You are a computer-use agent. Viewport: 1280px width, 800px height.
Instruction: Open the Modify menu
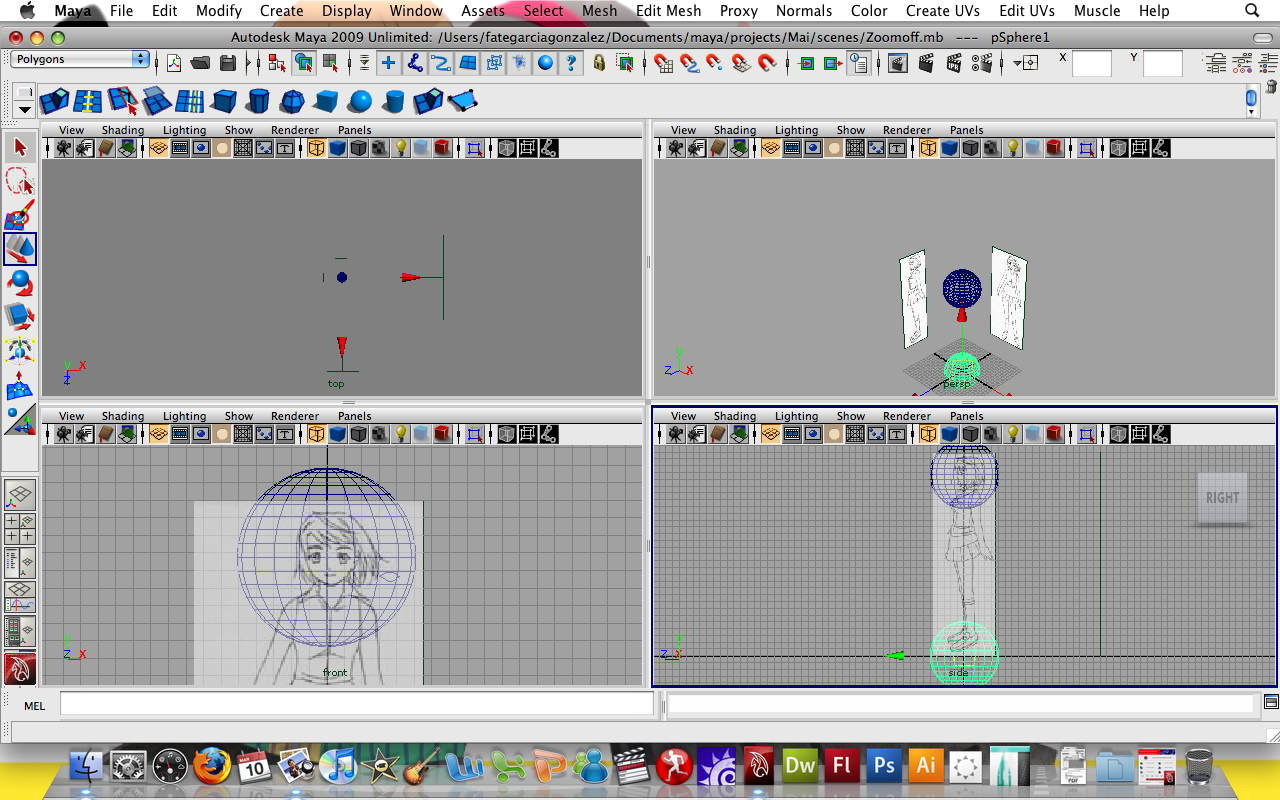pos(219,11)
